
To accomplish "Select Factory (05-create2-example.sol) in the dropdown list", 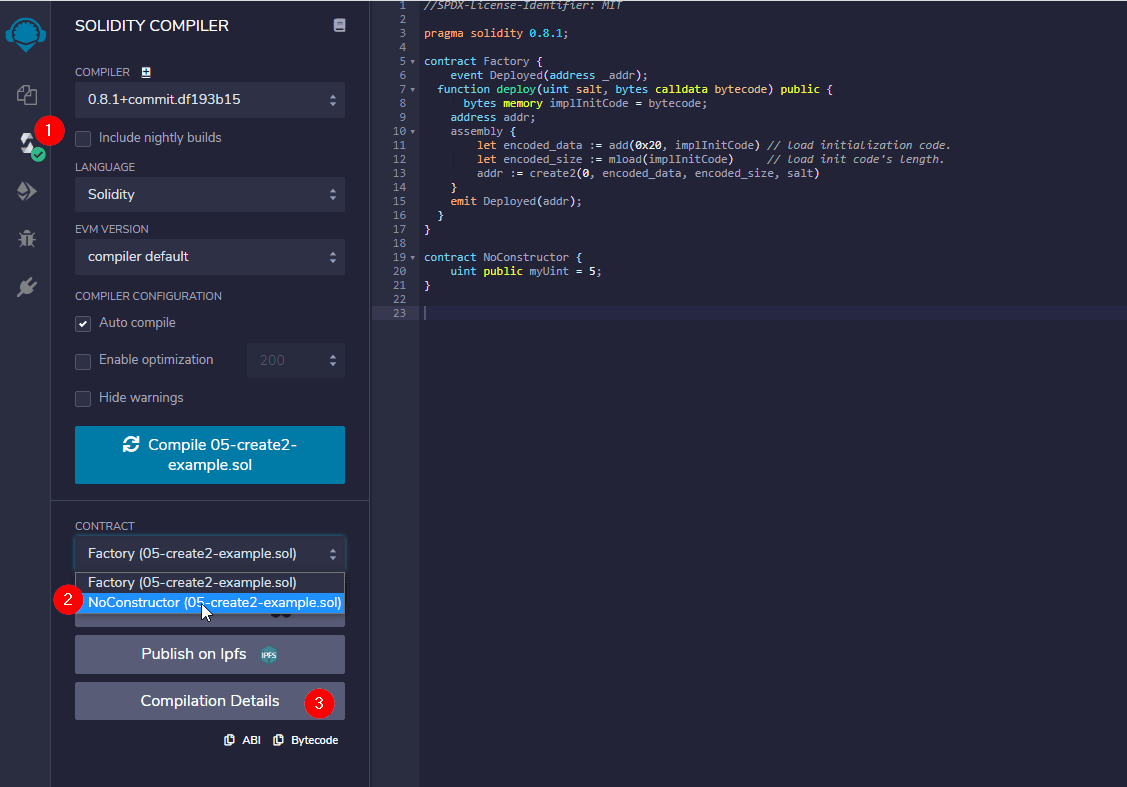I will (x=210, y=582).
